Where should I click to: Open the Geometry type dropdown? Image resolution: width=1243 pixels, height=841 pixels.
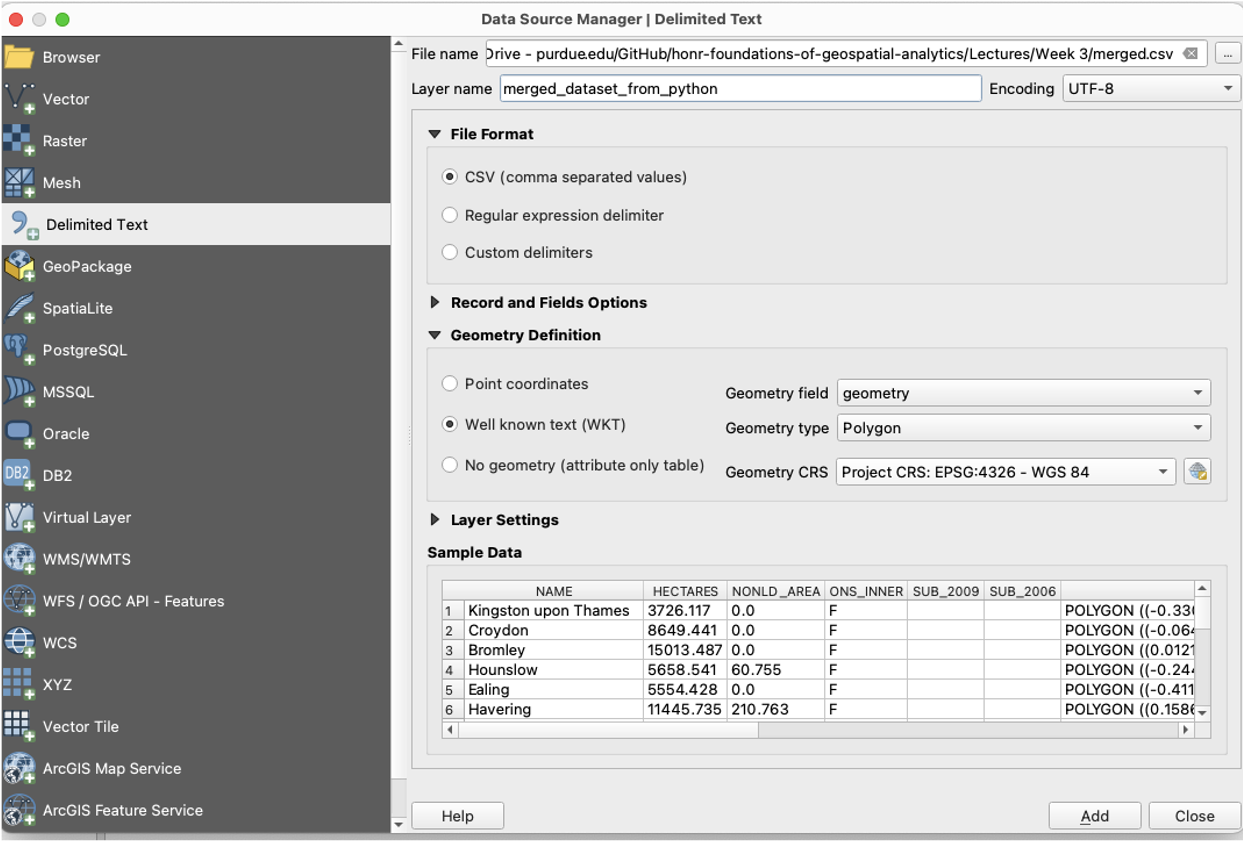click(x=1023, y=428)
